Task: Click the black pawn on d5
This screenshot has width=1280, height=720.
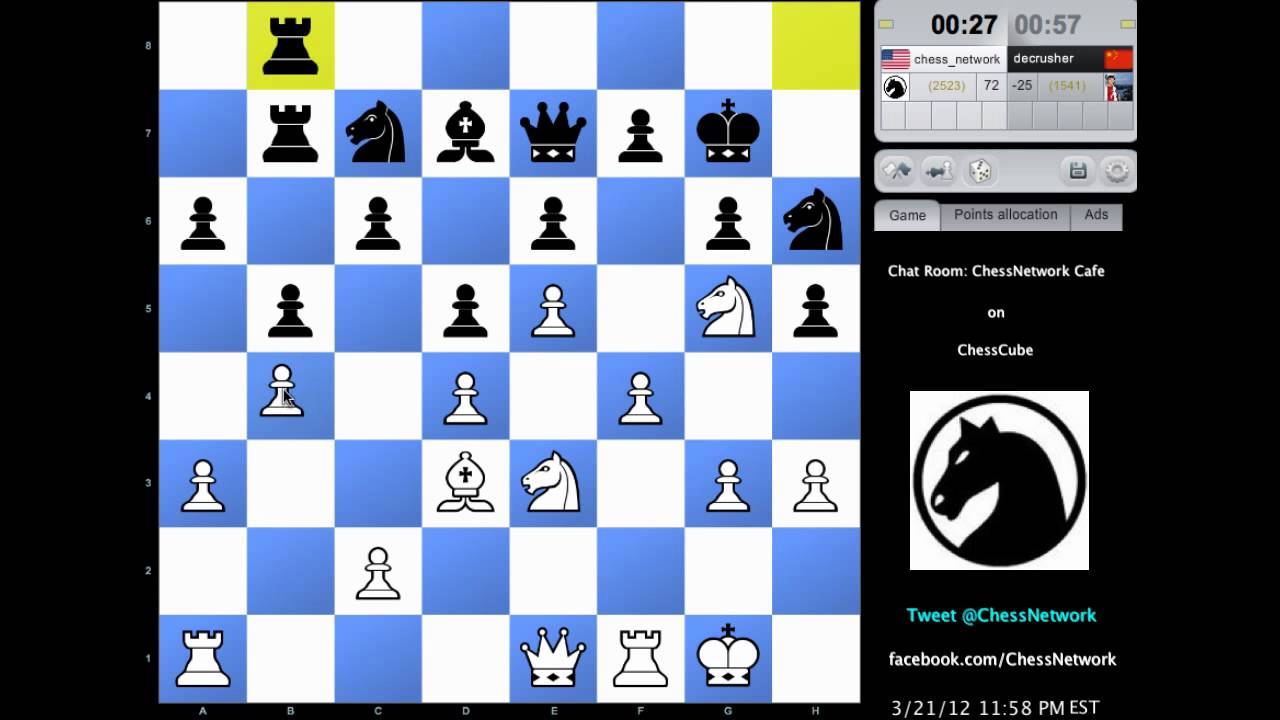Action: coord(465,311)
